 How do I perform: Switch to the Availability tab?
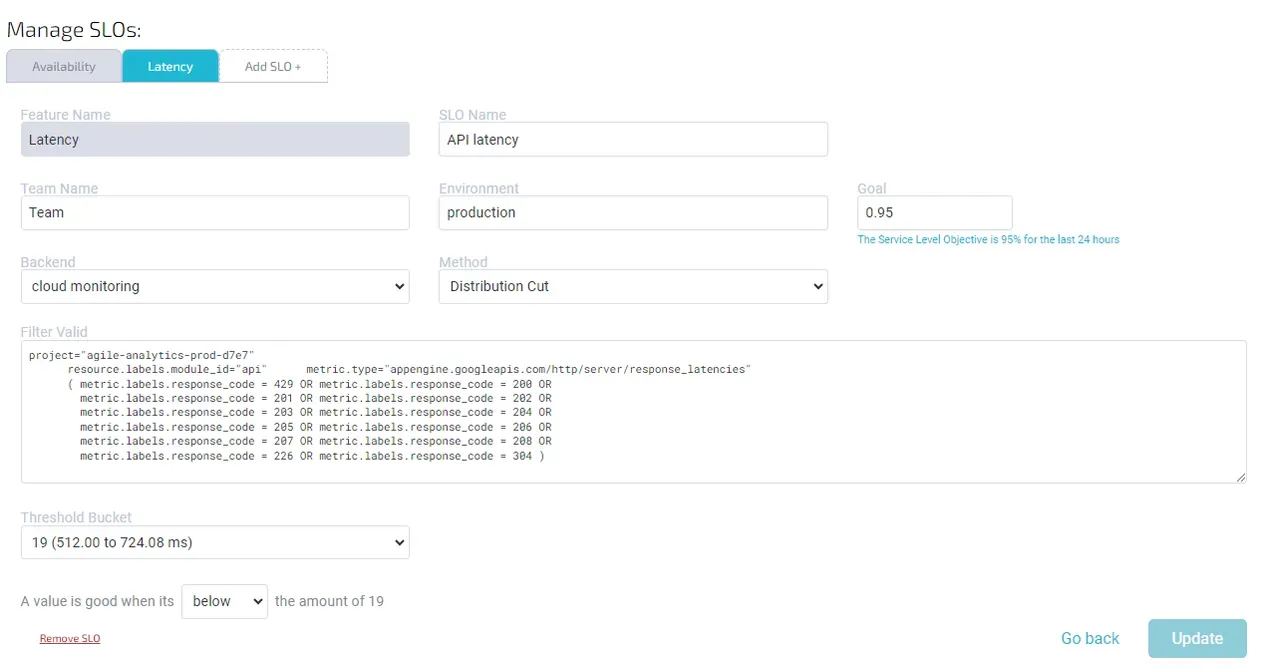64,66
